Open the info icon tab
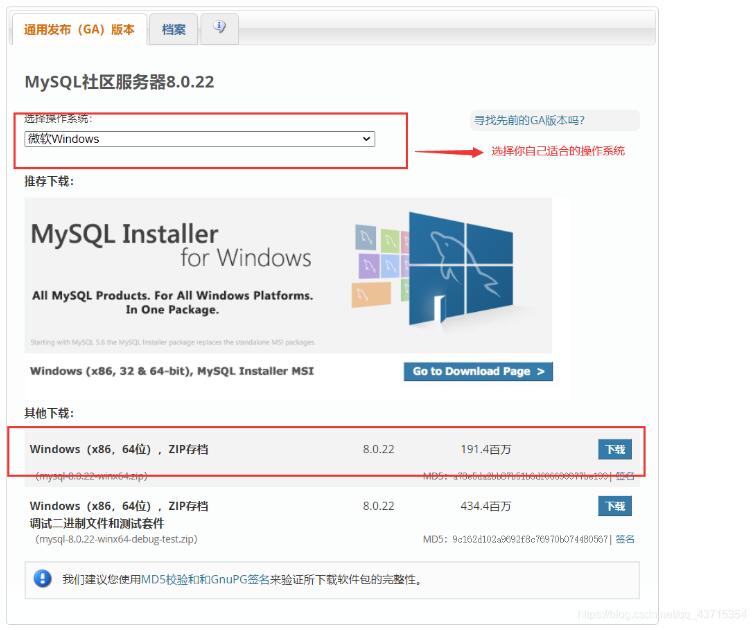753x630 pixels. point(219,29)
